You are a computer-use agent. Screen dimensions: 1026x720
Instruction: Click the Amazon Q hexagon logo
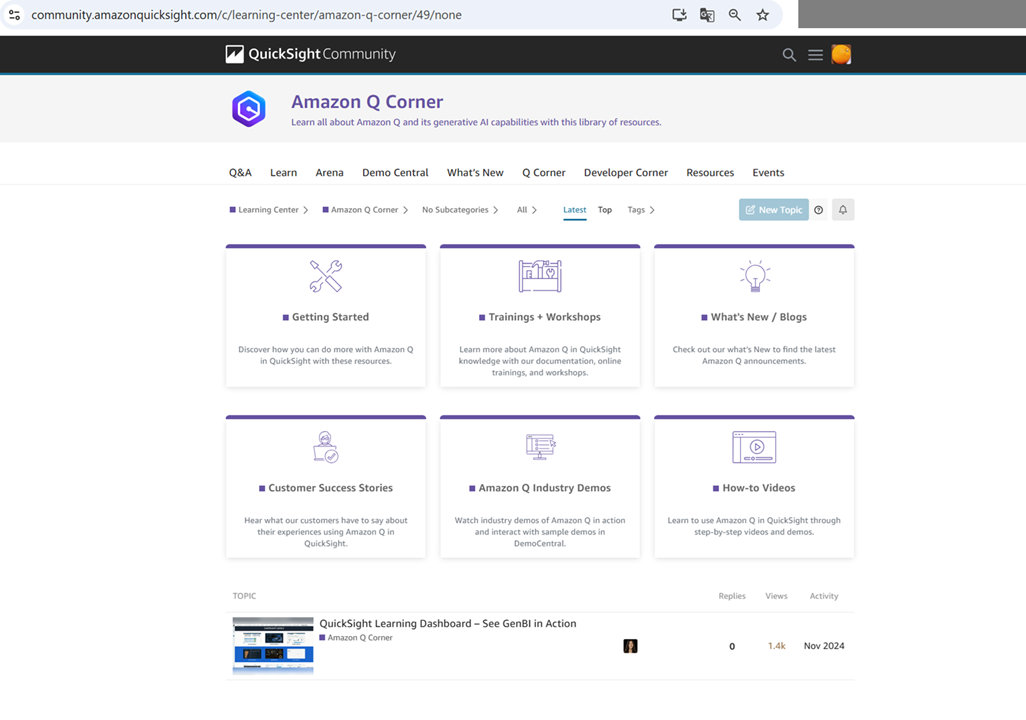pos(249,109)
